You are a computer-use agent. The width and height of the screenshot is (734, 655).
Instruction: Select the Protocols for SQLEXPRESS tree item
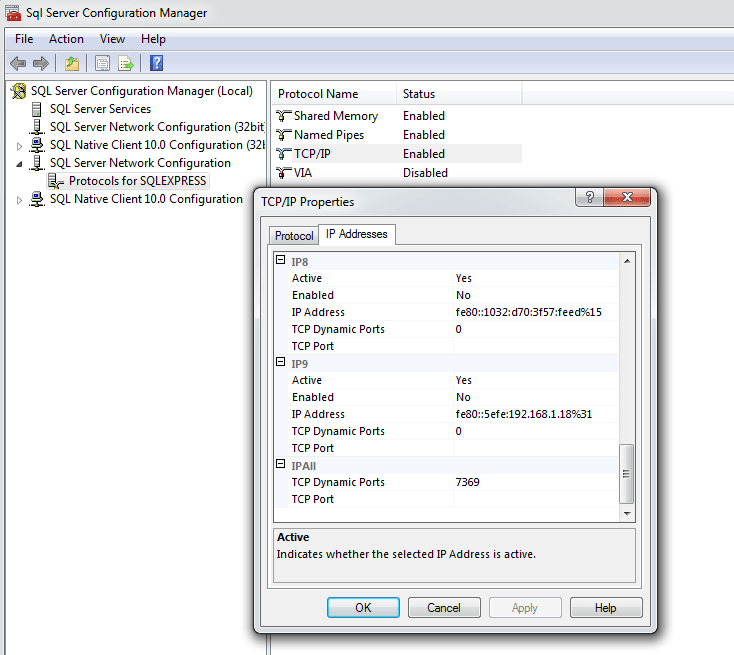point(137,181)
